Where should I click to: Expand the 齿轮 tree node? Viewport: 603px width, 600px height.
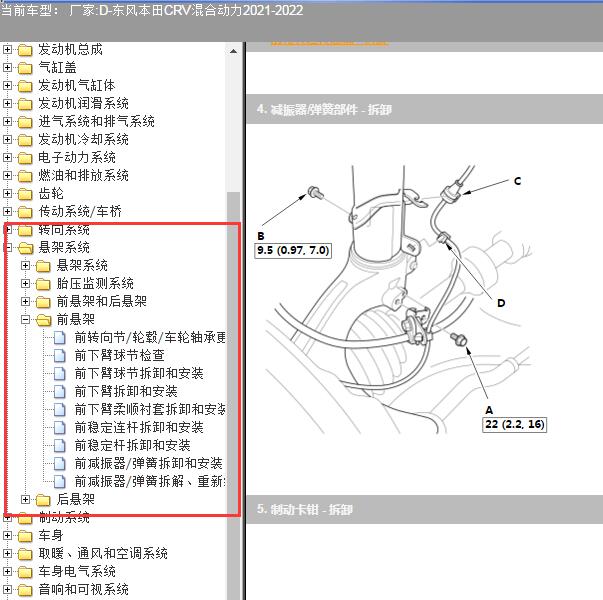pos(7,193)
